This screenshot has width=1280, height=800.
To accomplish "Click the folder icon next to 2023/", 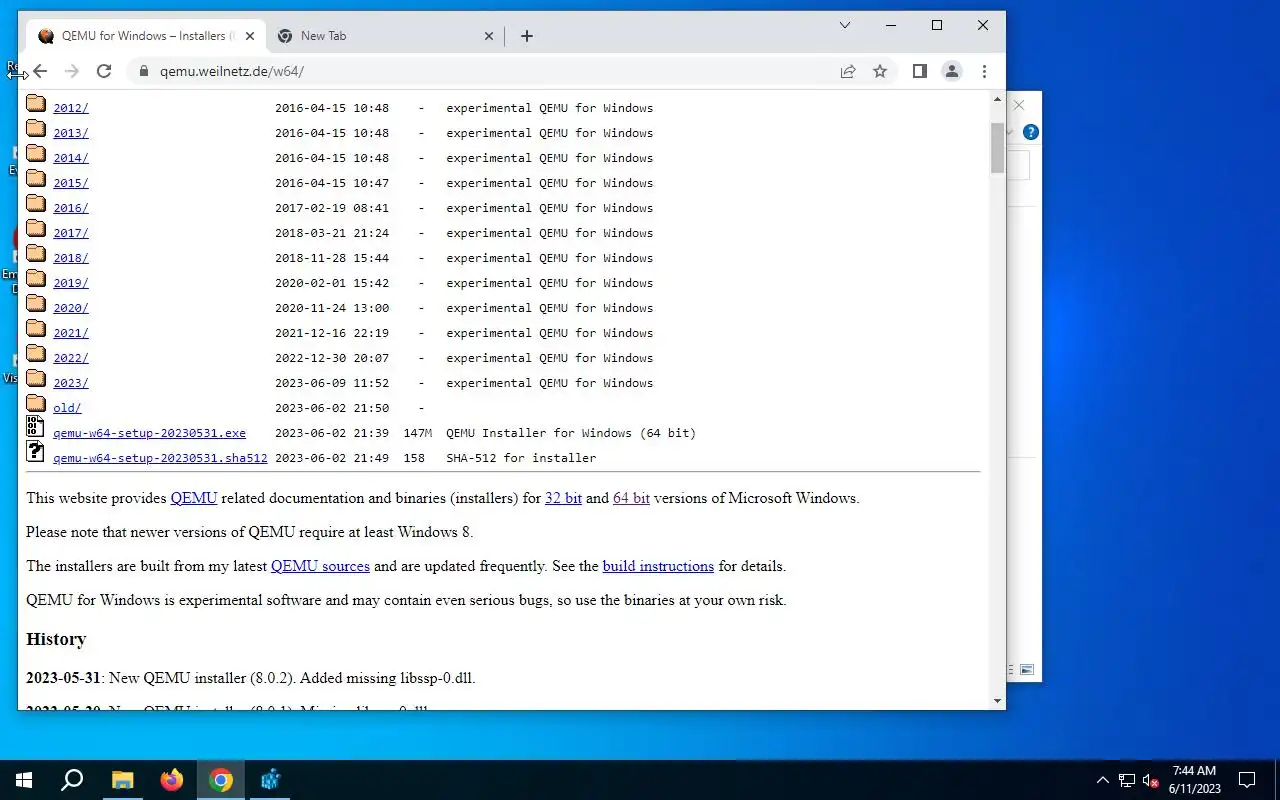I will pyautogui.click(x=36, y=378).
